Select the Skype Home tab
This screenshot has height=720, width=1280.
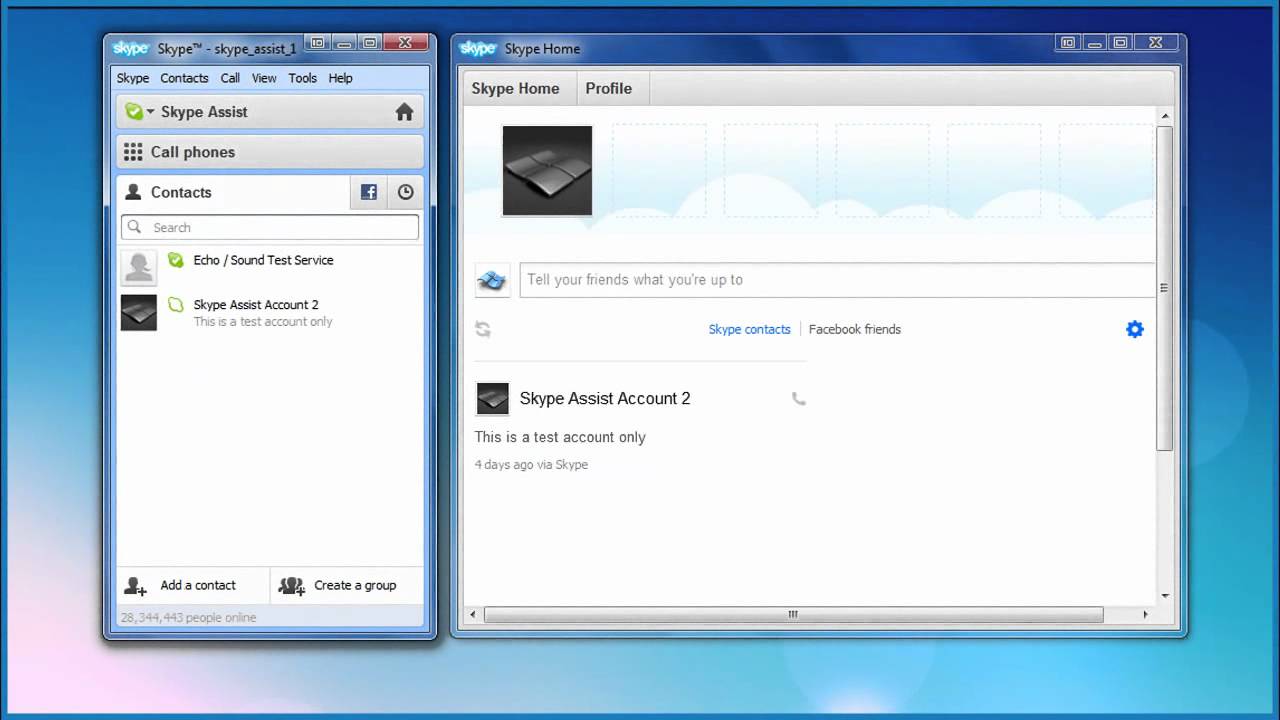click(515, 88)
